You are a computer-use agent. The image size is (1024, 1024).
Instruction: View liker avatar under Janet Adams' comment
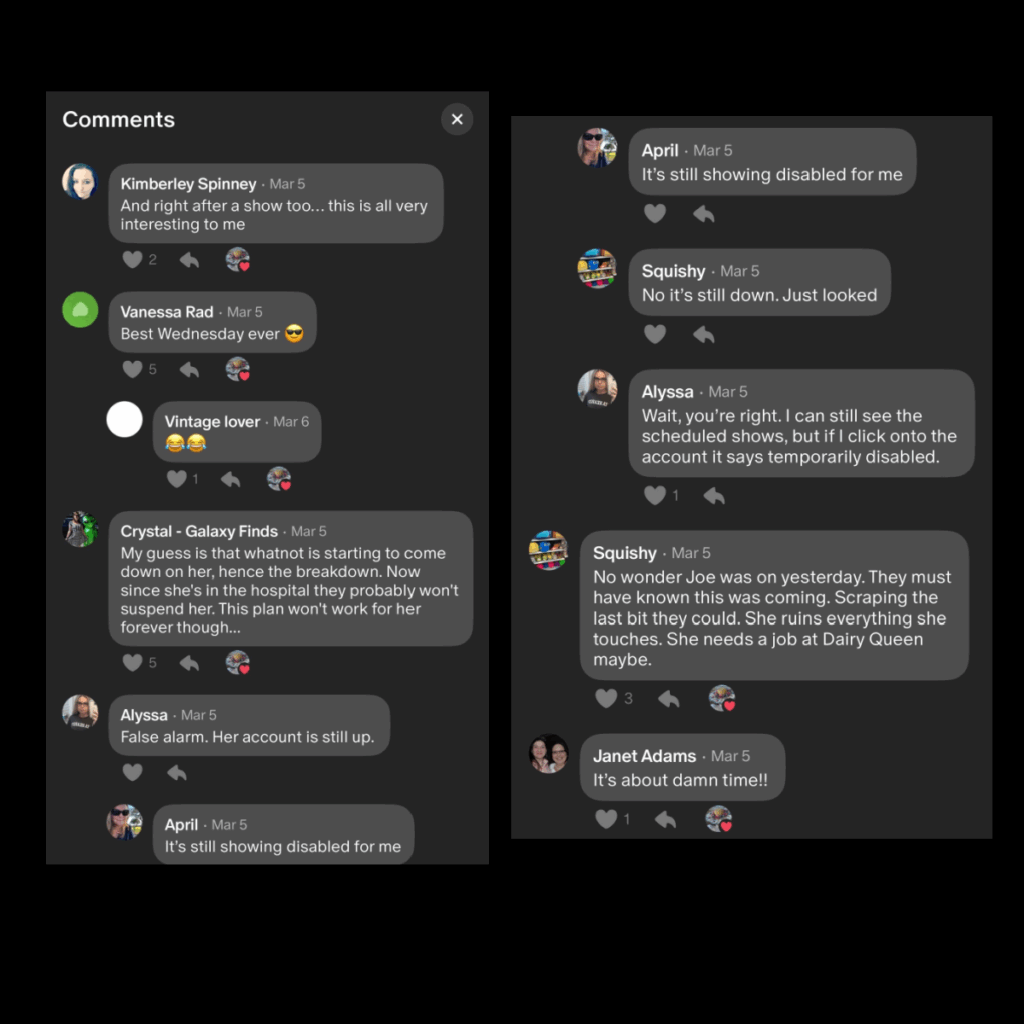point(719,819)
